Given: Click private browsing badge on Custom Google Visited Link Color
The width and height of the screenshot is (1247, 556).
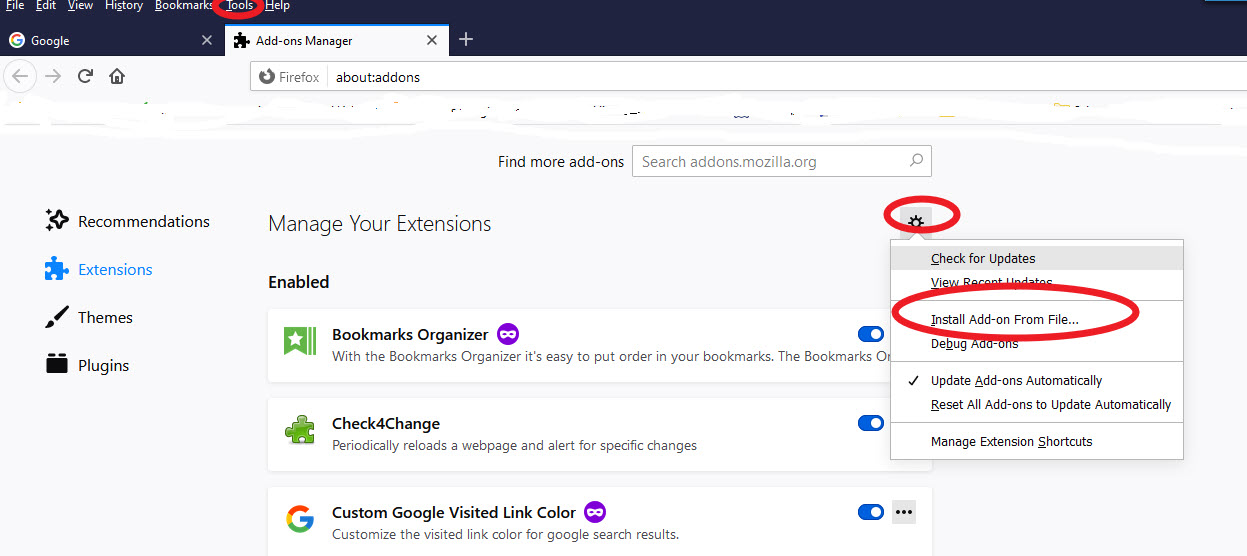Looking at the screenshot, I should click(595, 512).
